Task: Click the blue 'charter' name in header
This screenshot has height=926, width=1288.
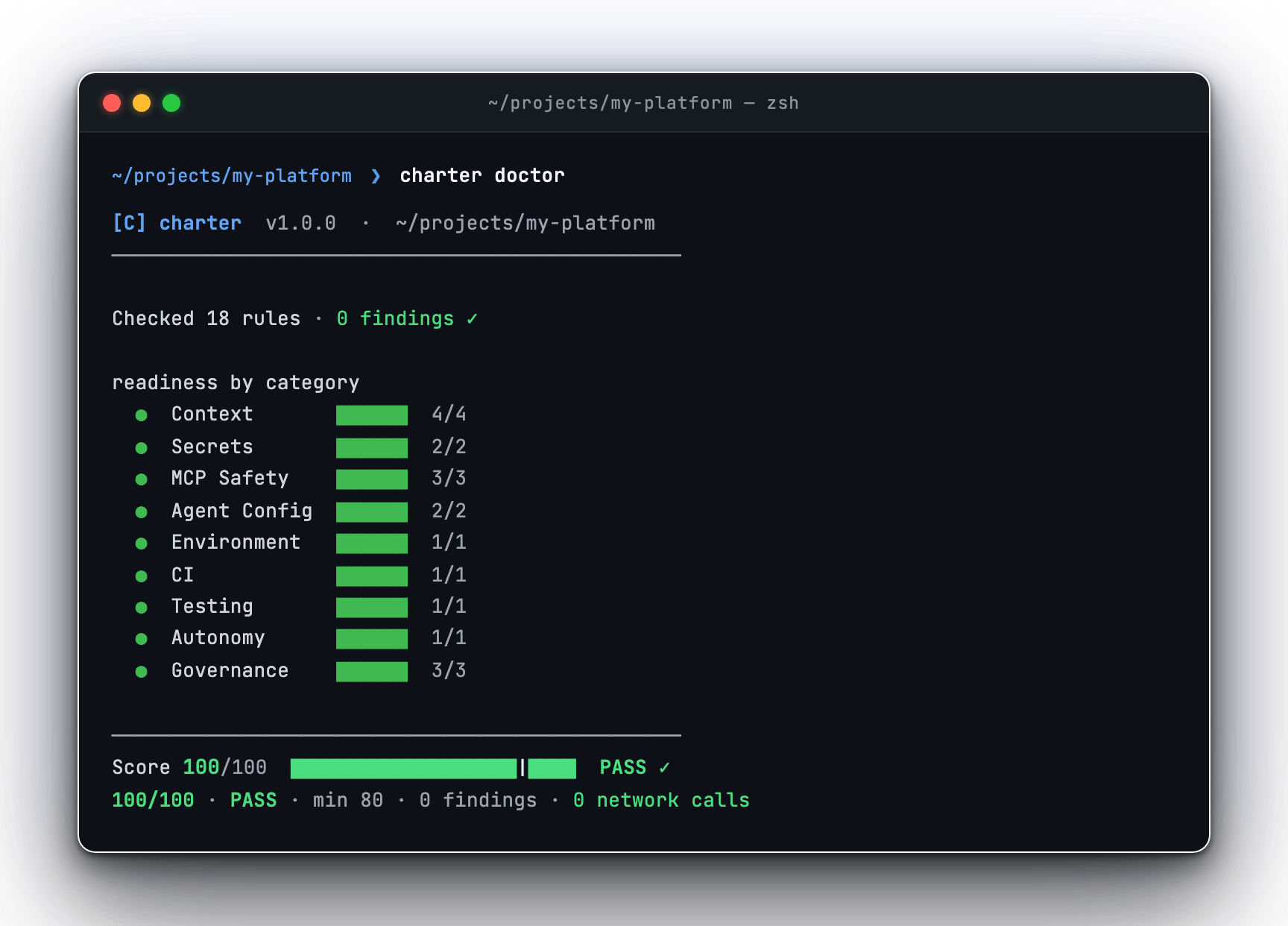Action: point(201,223)
